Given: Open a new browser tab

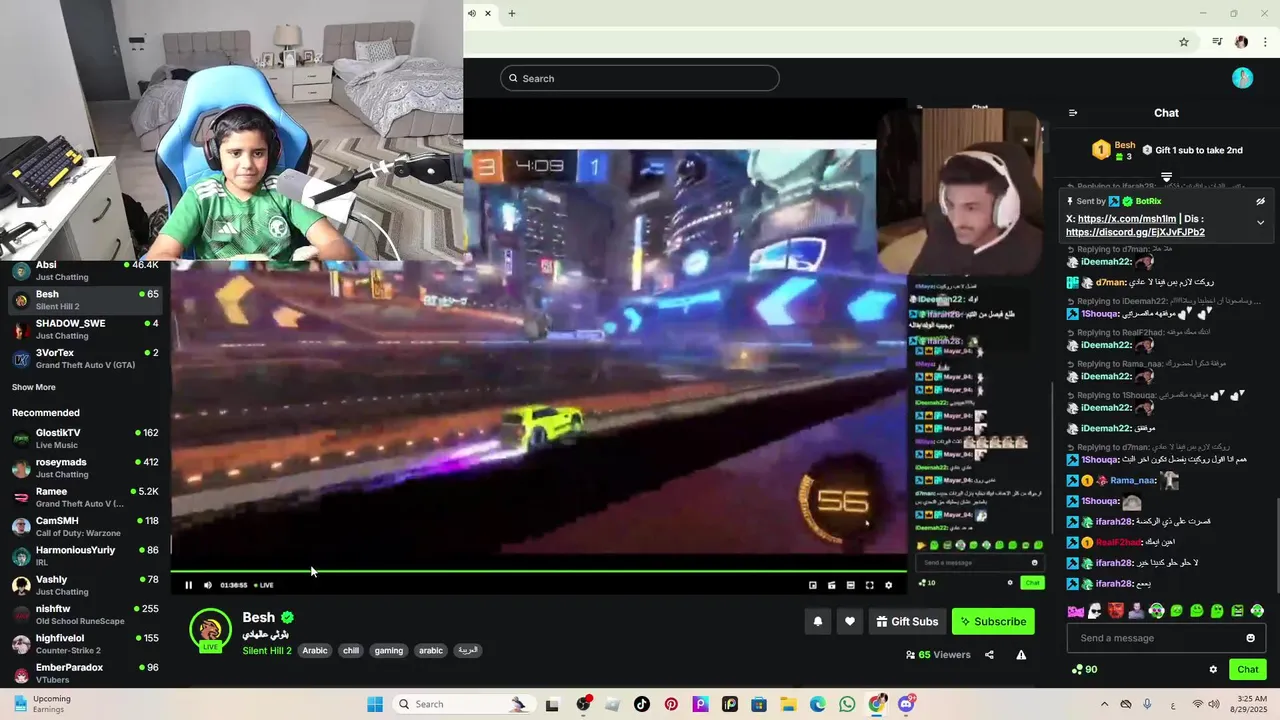Looking at the screenshot, I should (512, 13).
